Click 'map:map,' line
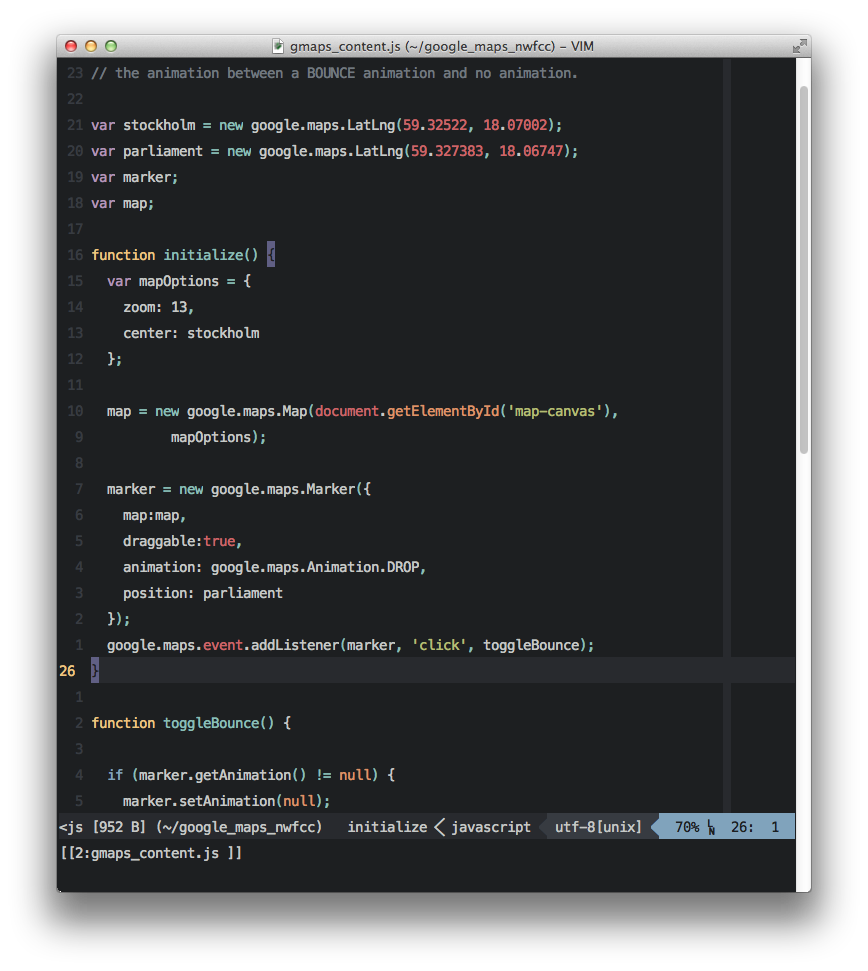Viewport: 868px width, 971px height. click(x=154, y=515)
